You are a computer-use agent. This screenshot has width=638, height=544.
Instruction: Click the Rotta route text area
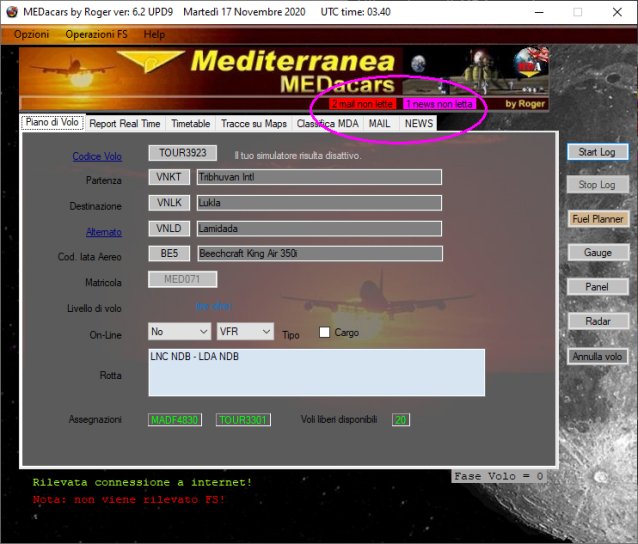pos(317,372)
